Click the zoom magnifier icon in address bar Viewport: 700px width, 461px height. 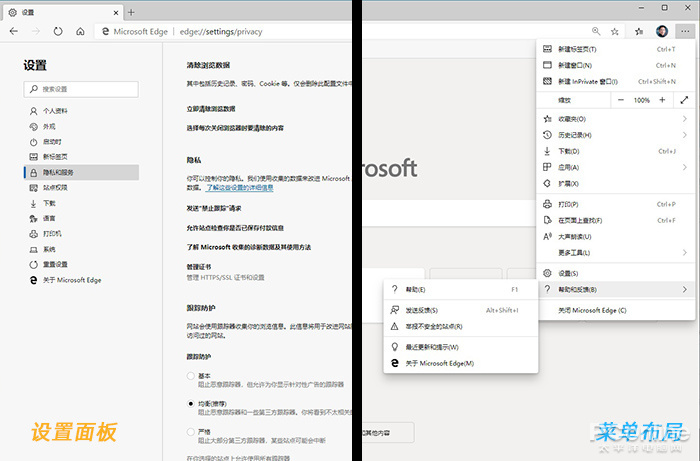pos(596,31)
